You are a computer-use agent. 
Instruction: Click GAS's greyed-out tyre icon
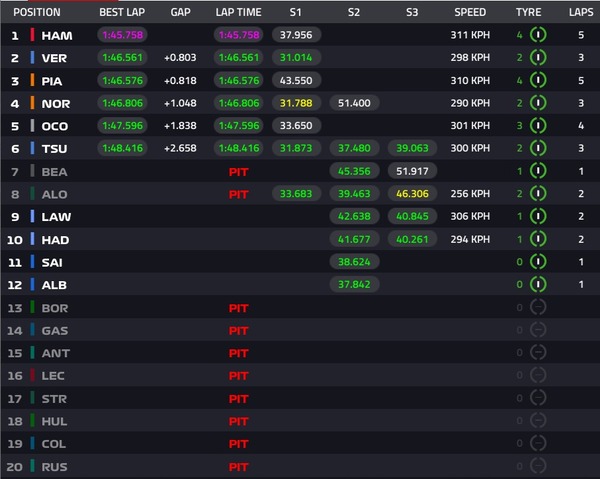tap(538, 330)
